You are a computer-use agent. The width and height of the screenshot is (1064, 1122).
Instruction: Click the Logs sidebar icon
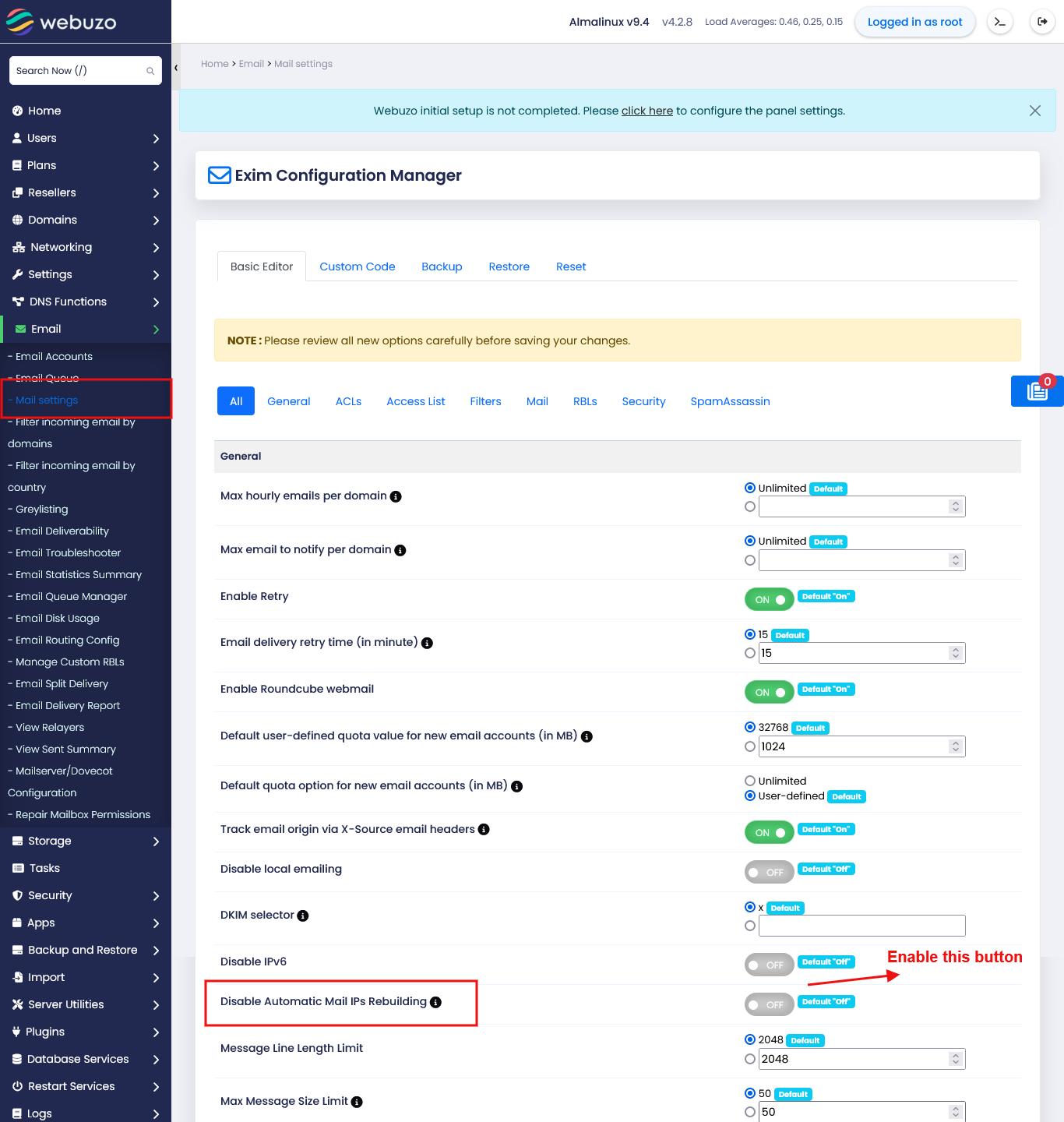click(17, 1113)
